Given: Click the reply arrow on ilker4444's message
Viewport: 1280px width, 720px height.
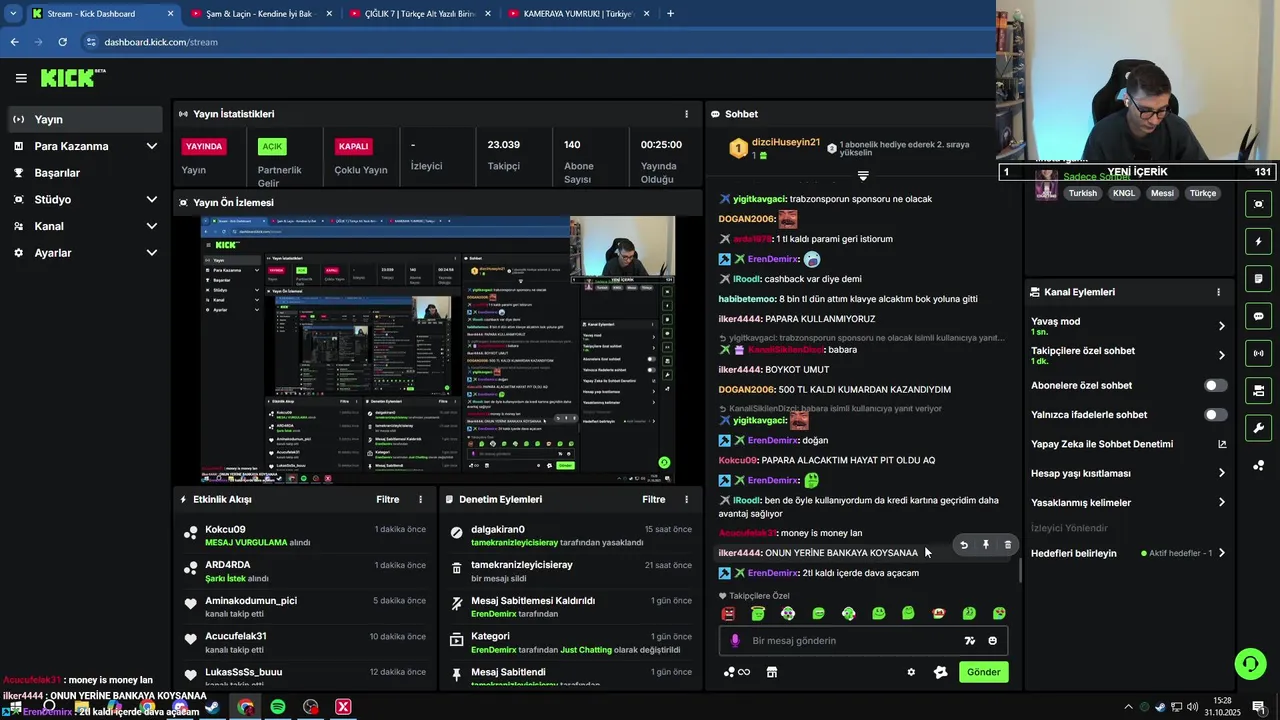Looking at the screenshot, I should (x=964, y=545).
